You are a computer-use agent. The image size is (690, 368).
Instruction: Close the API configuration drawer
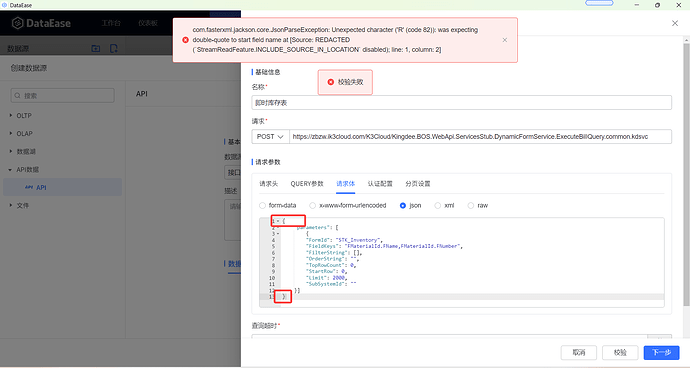pyautogui.click(x=675, y=23)
